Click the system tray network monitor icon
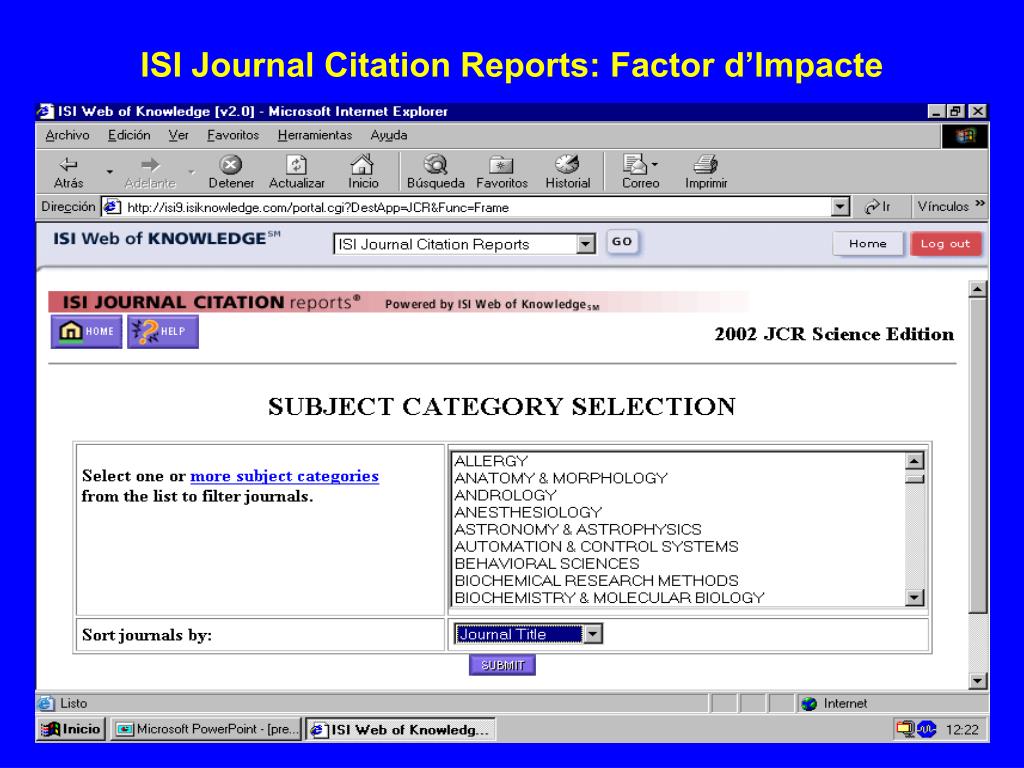The image size is (1024, 768). pos(905,729)
